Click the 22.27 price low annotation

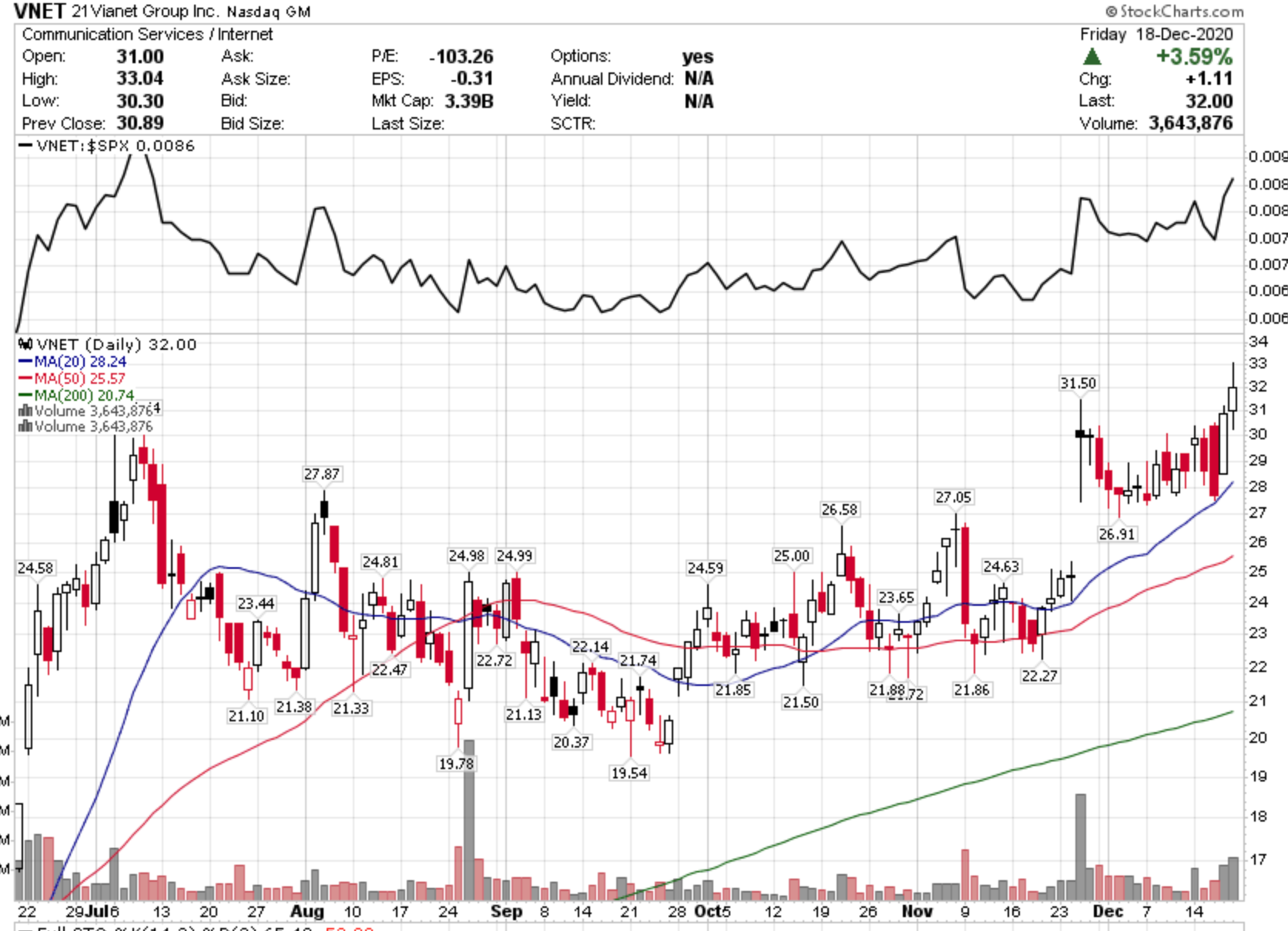point(1039,676)
